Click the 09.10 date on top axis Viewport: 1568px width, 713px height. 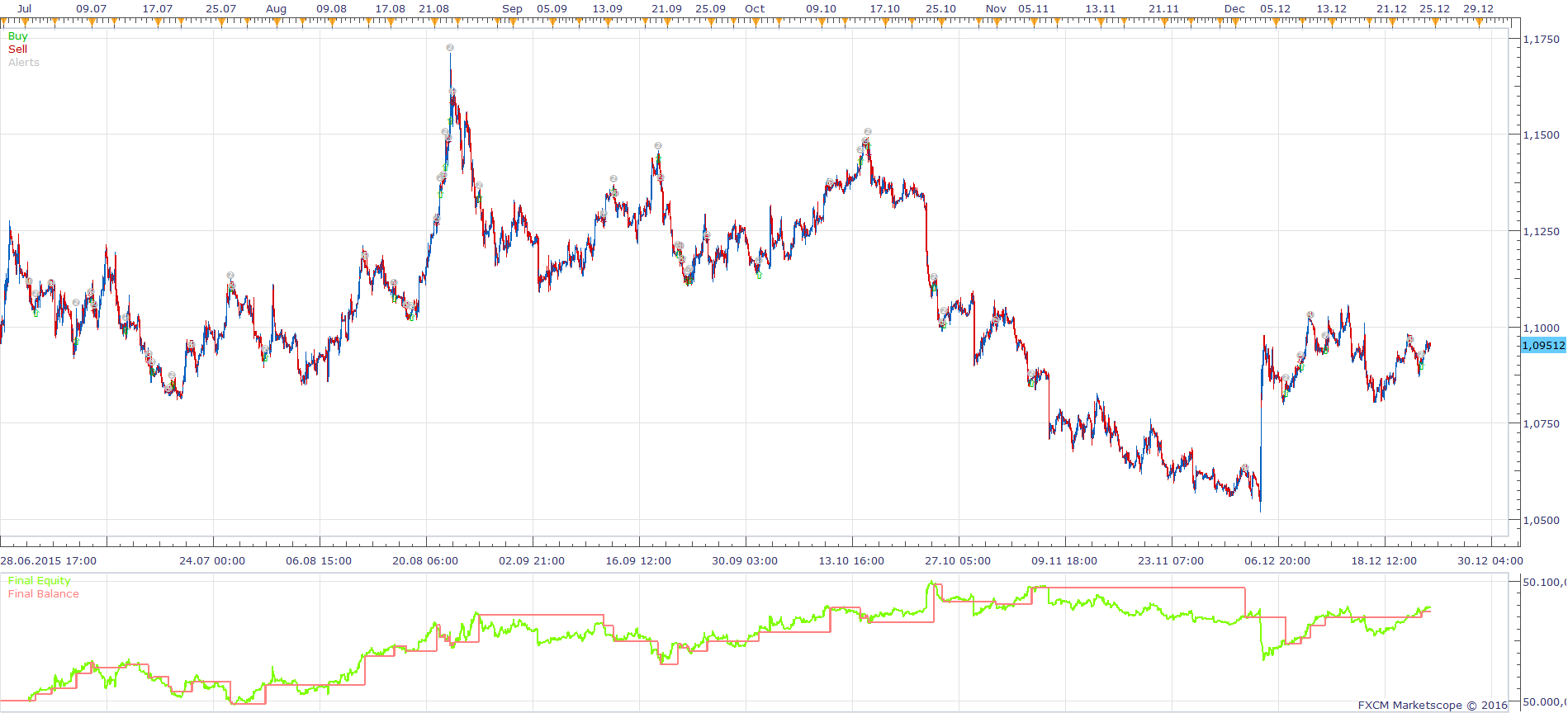click(821, 9)
